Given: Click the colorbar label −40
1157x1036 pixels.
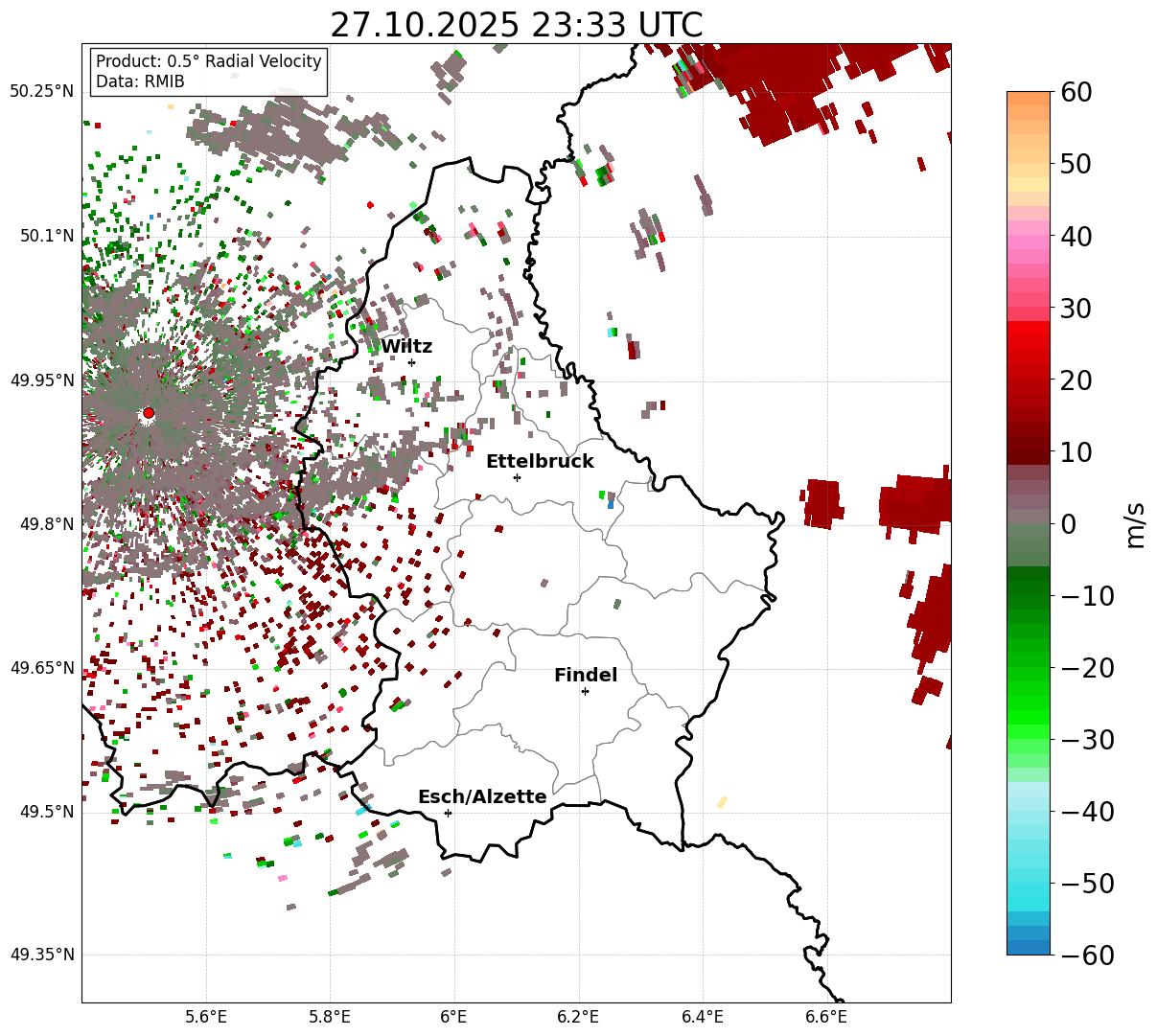Looking at the screenshot, I should (x=1087, y=811).
